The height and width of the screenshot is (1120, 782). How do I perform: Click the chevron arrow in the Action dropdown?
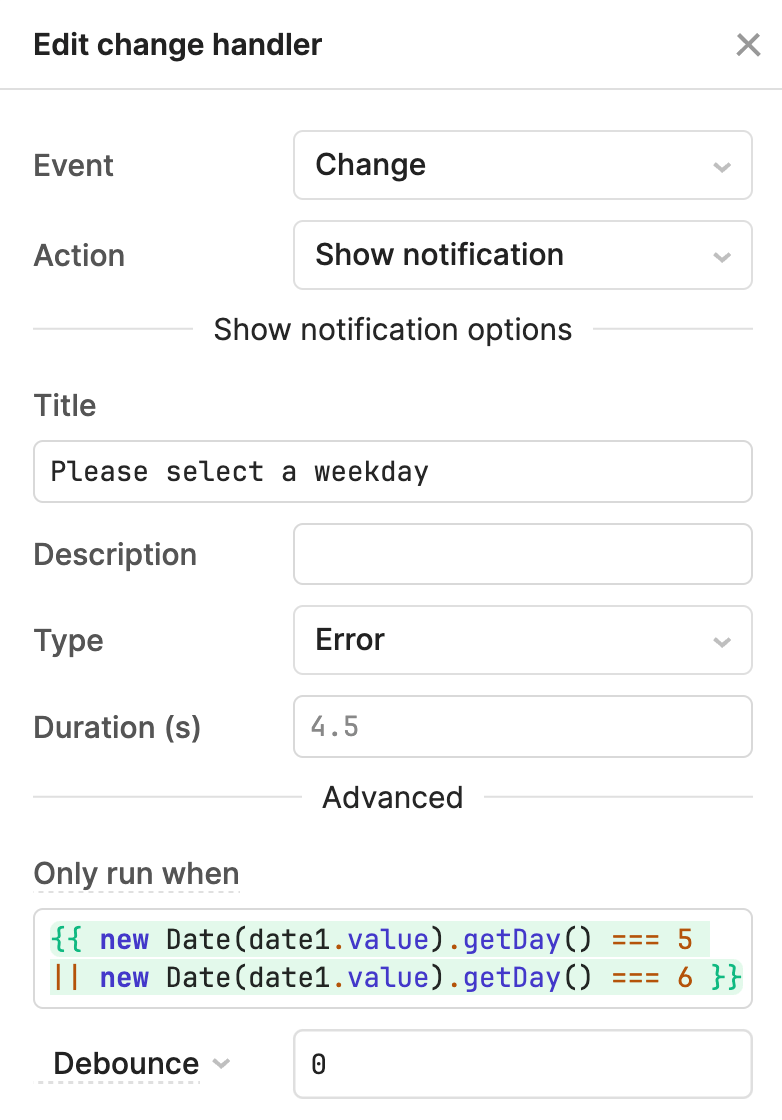point(722,257)
